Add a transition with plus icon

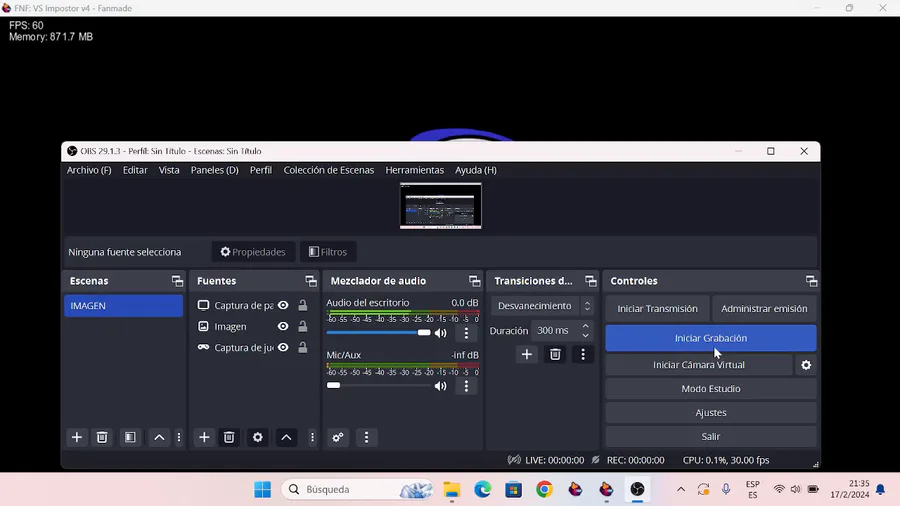click(x=526, y=355)
